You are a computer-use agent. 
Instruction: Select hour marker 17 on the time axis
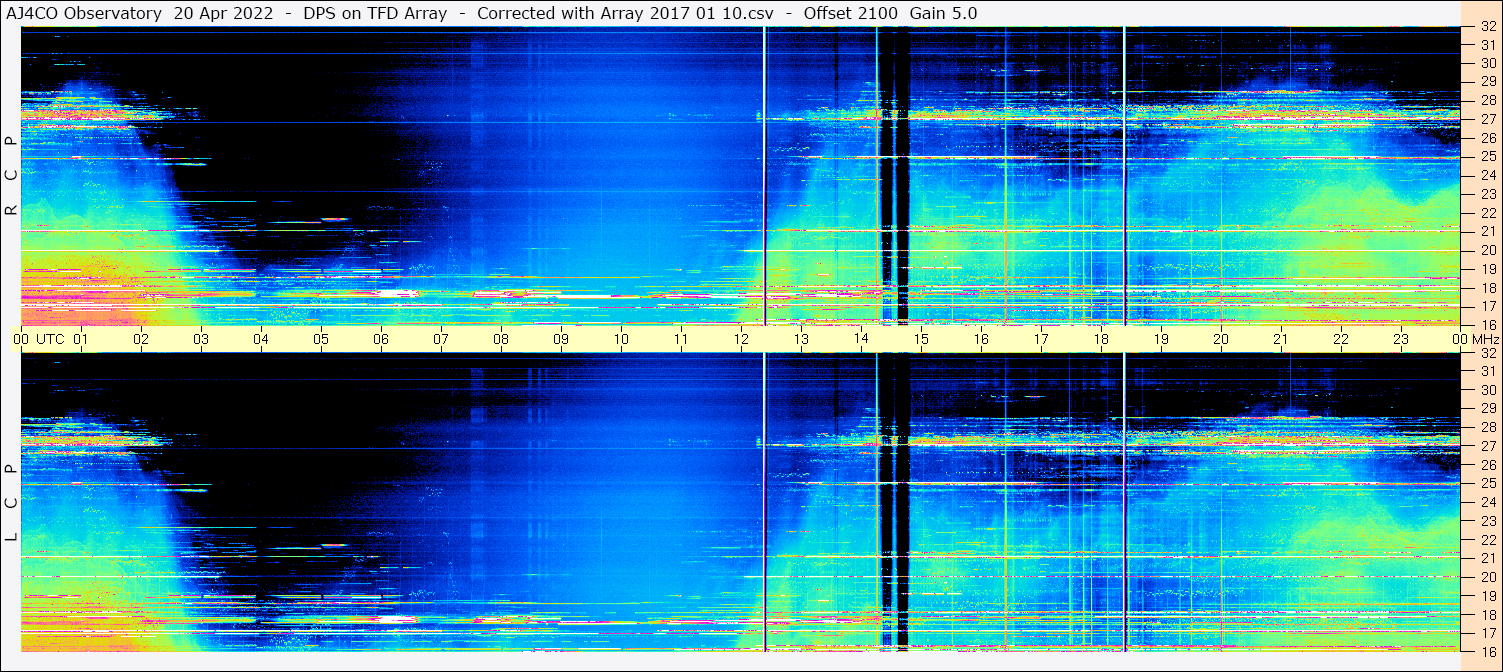point(1041,339)
